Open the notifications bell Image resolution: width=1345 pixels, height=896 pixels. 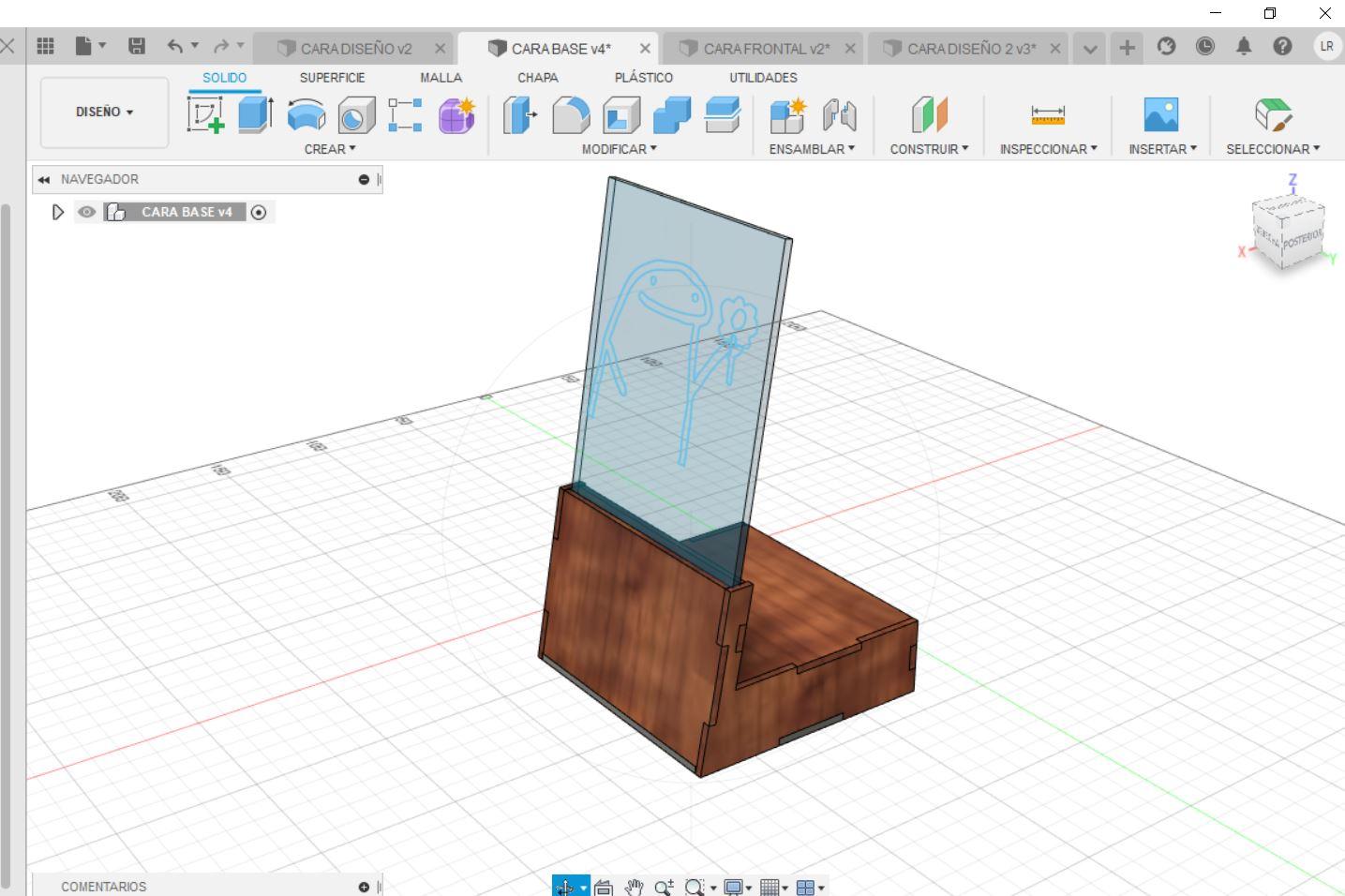click(1244, 46)
